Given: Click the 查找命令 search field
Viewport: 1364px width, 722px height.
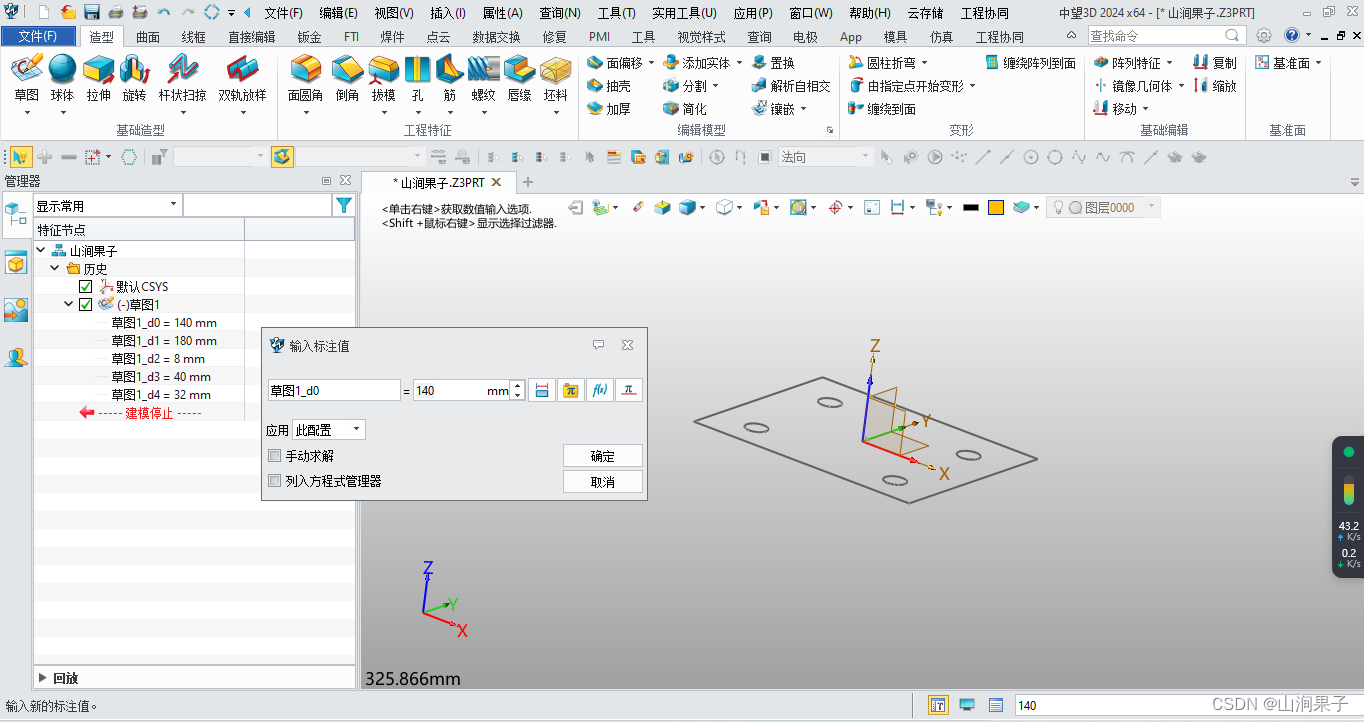Looking at the screenshot, I should [x=1165, y=35].
